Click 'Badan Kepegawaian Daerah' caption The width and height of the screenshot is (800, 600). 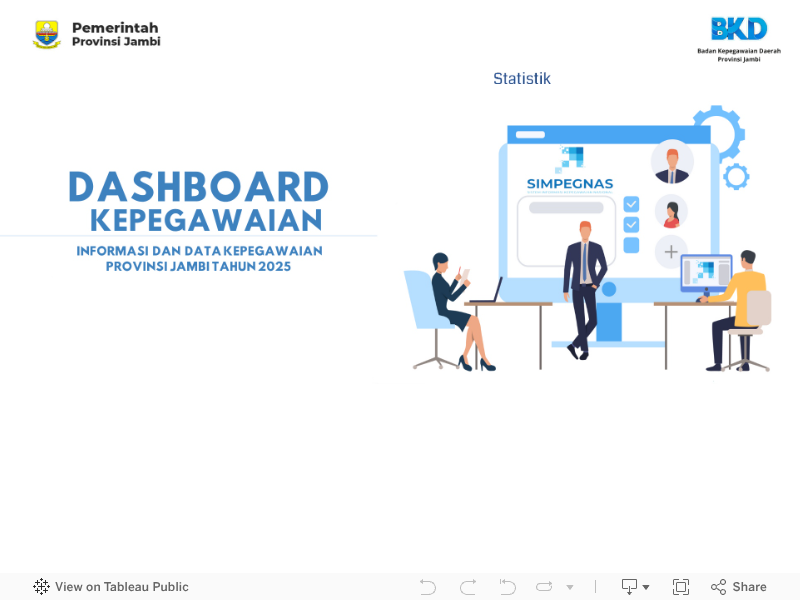tap(739, 51)
